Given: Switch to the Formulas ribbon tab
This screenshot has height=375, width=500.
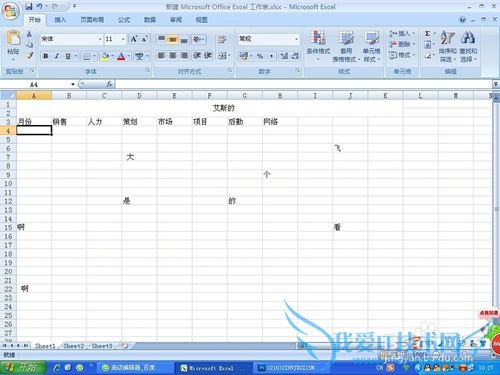Looking at the screenshot, I should click(124, 20).
